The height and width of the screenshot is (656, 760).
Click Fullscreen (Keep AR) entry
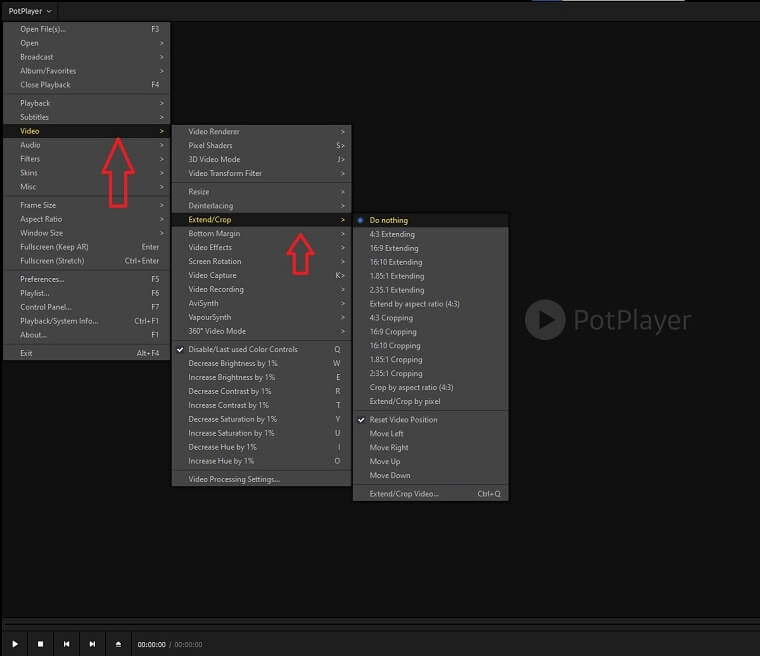pyautogui.click(x=87, y=247)
